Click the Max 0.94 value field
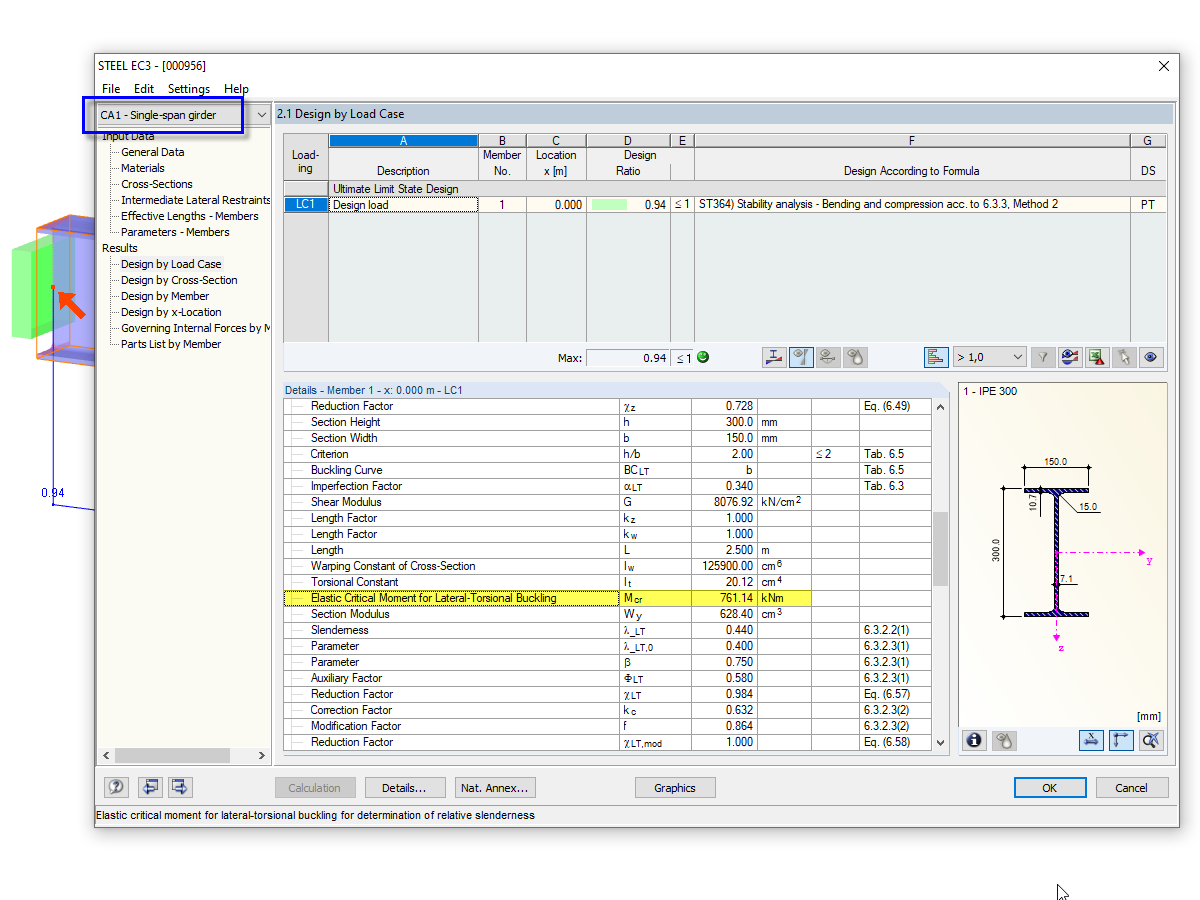 coord(628,358)
